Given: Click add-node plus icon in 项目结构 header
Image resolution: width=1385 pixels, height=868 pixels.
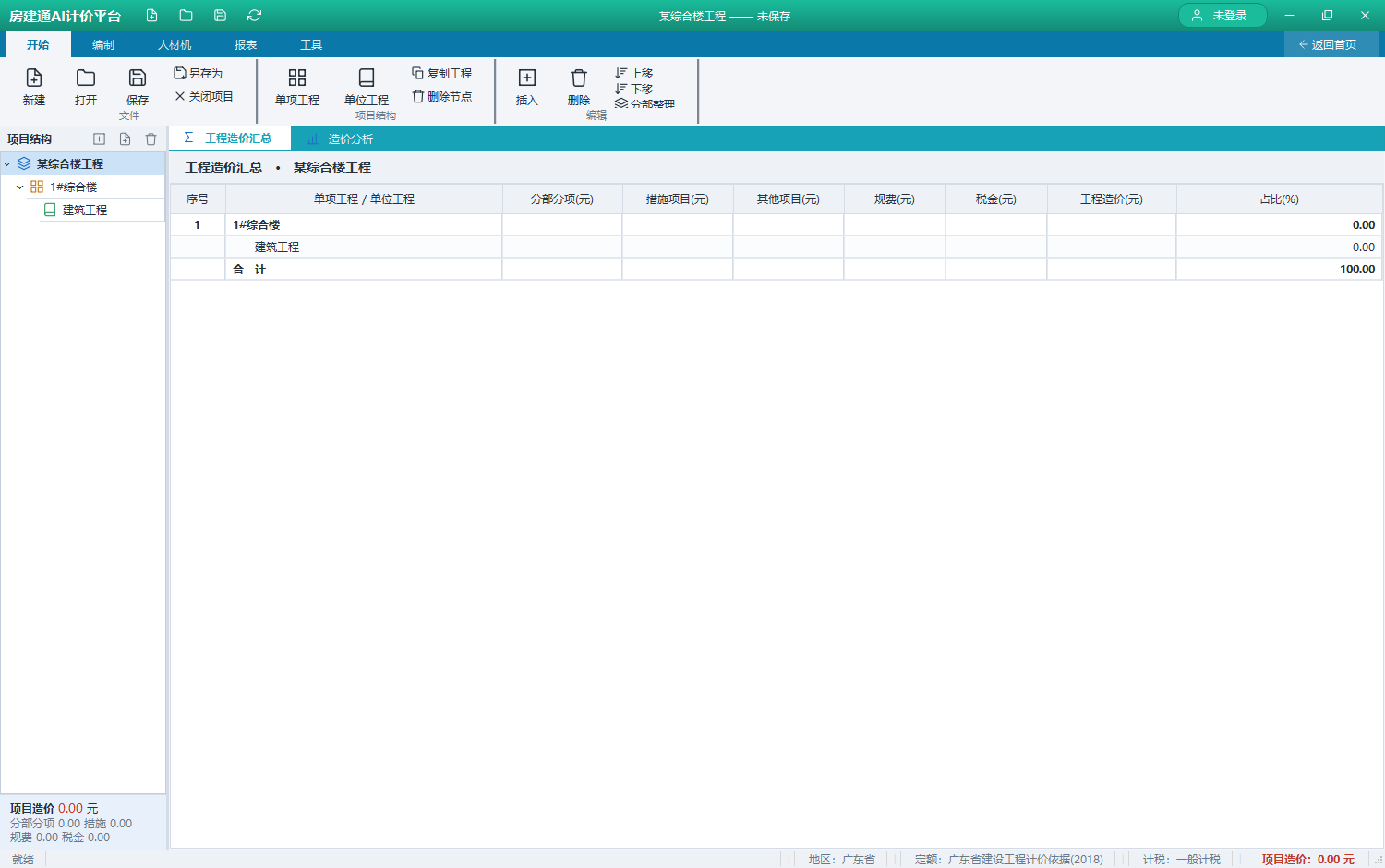Looking at the screenshot, I should click(x=100, y=139).
